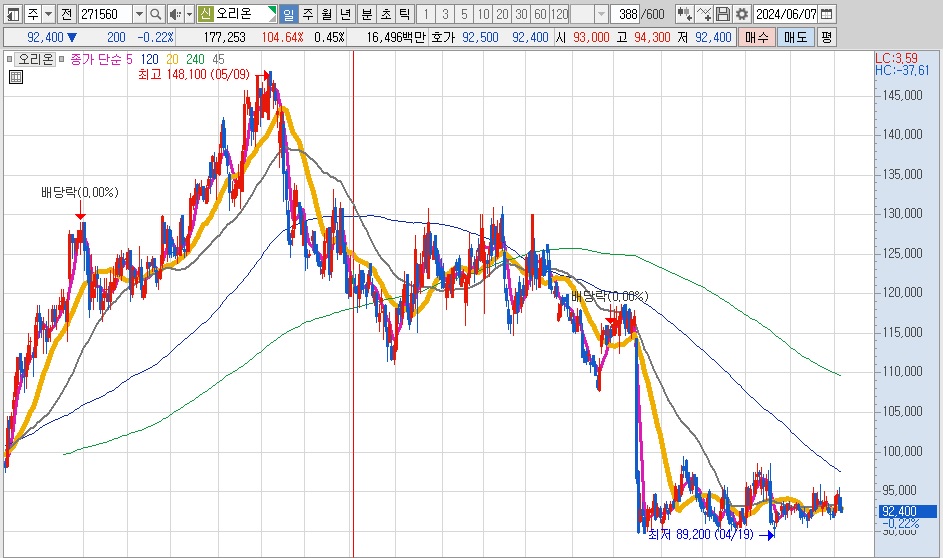Click the 최저 89,200 (04/19) label
The width and height of the screenshot is (943, 558).
click(701, 534)
